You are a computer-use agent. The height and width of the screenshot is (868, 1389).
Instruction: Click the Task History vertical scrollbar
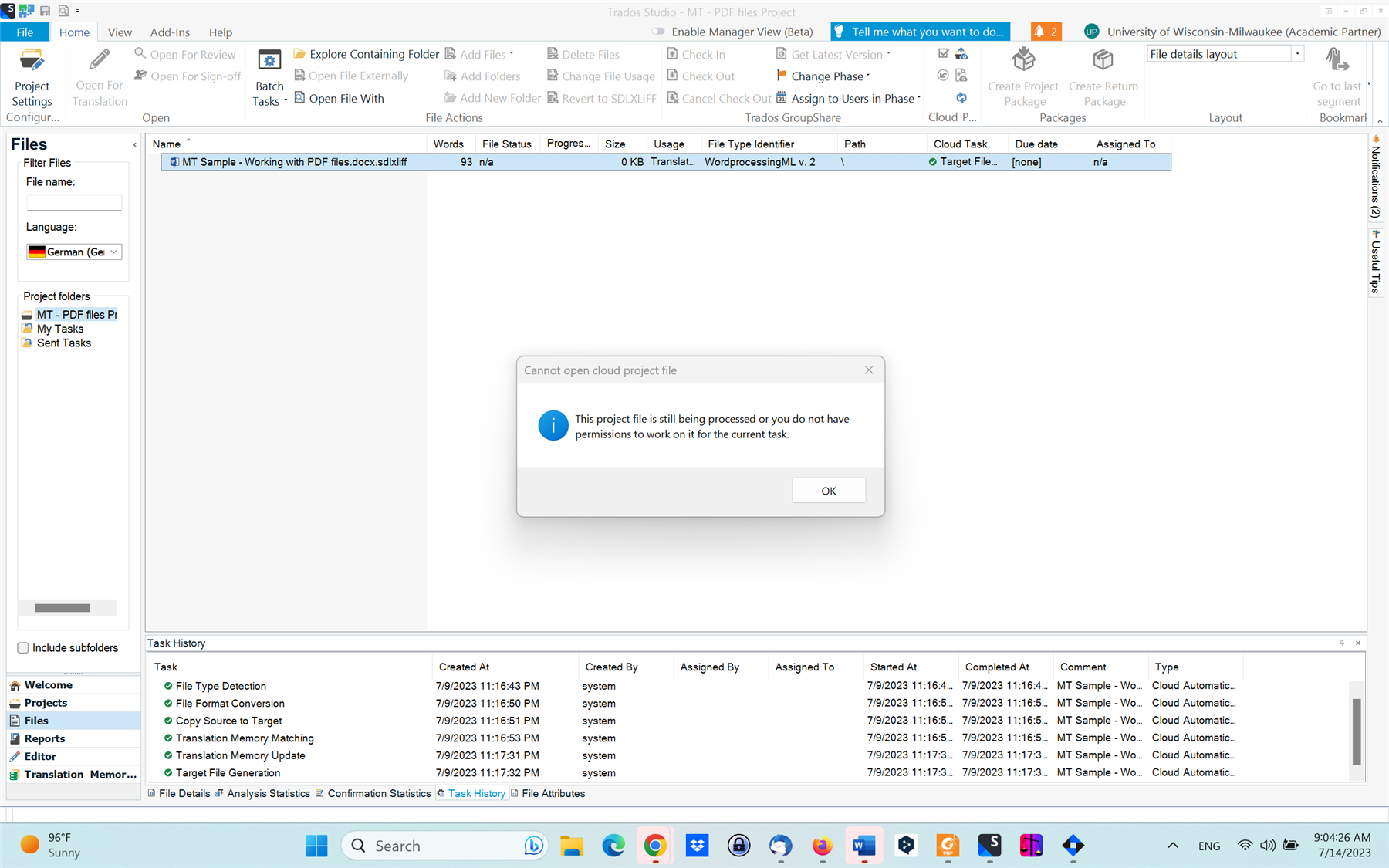(1357, 730)
